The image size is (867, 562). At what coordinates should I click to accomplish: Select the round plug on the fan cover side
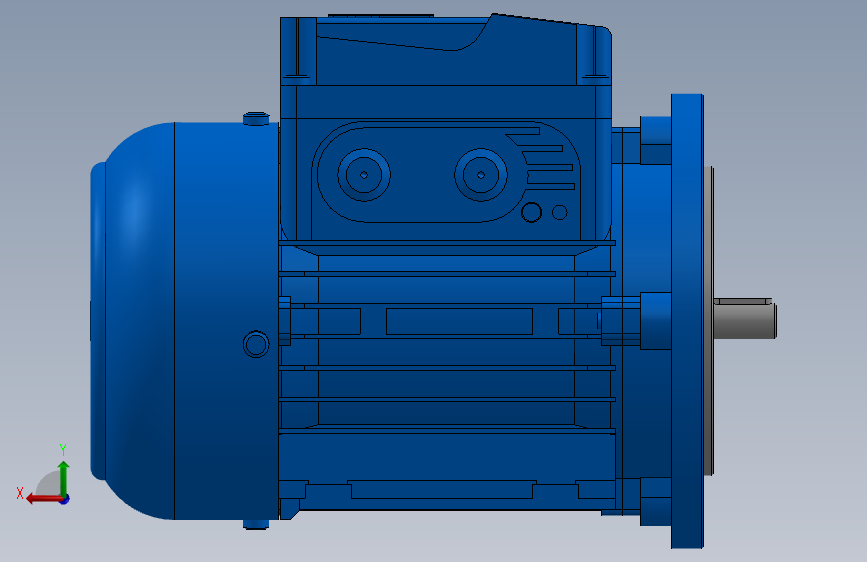pos(256,345)
